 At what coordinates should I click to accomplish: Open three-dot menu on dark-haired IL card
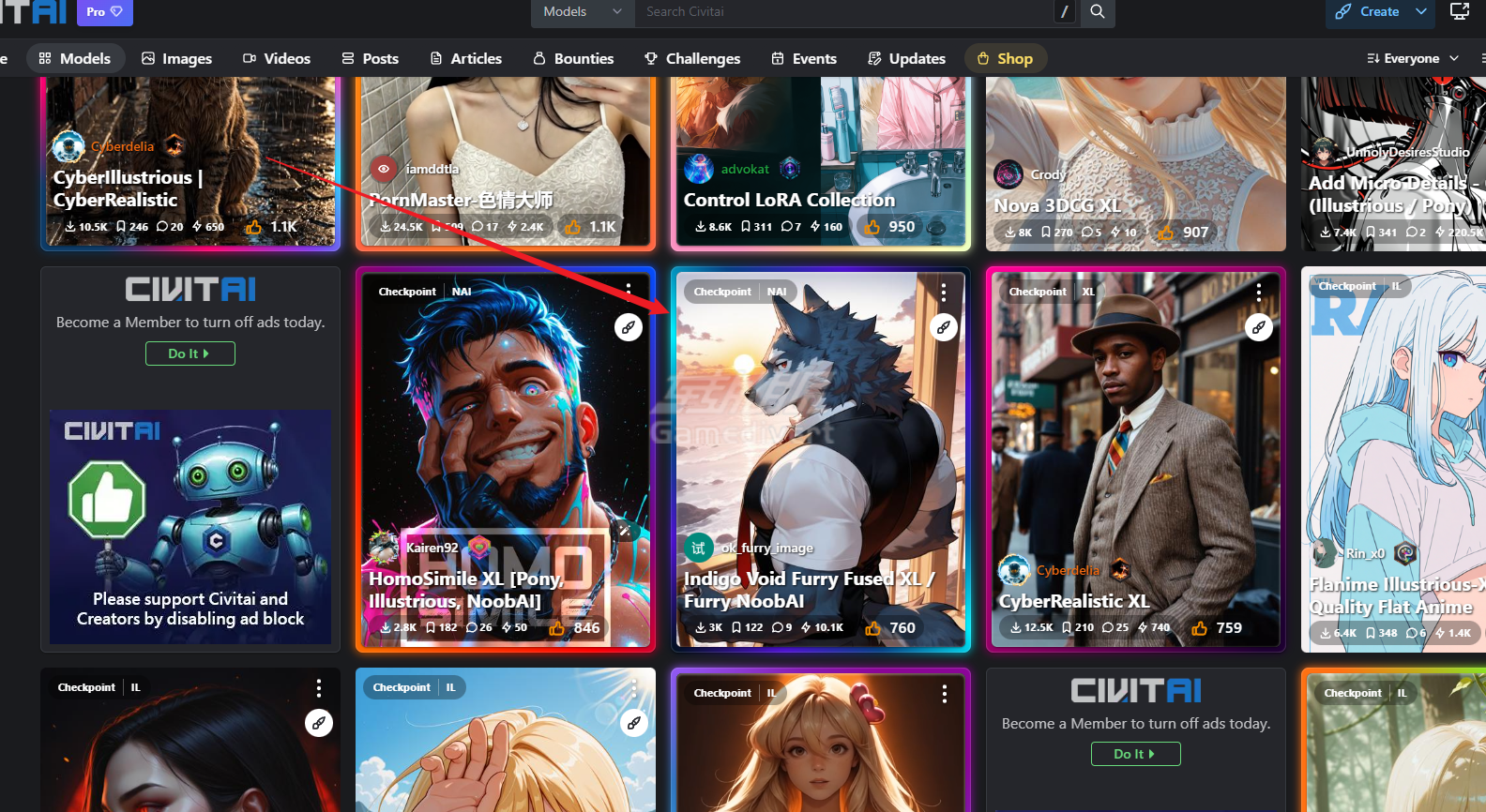[319, 688]
